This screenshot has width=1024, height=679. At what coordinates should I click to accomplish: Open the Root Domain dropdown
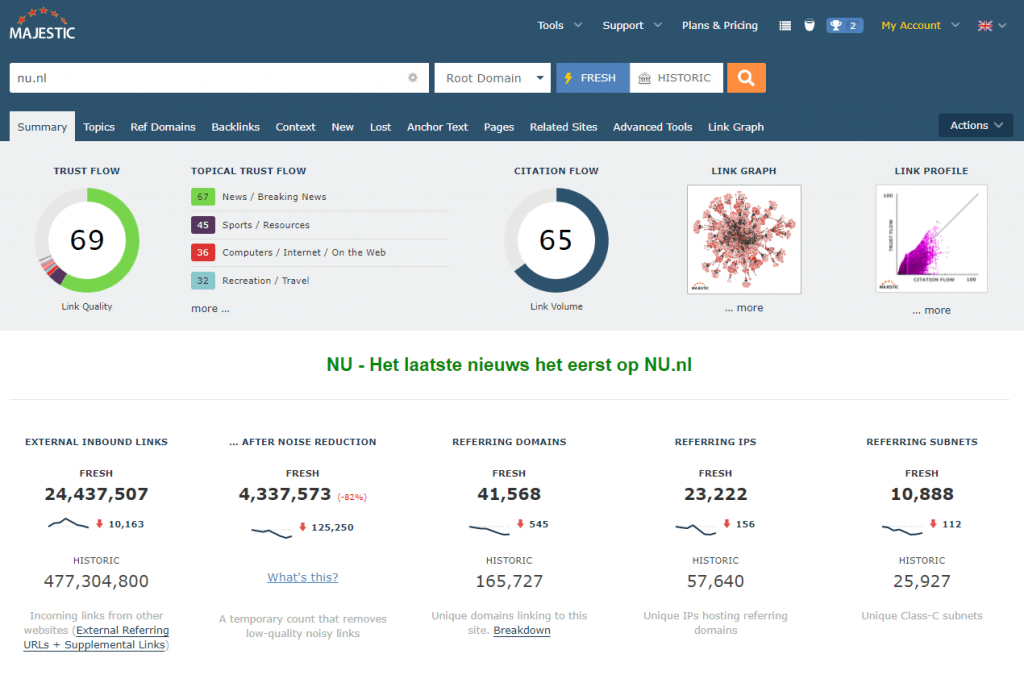(x=492, y=78)
